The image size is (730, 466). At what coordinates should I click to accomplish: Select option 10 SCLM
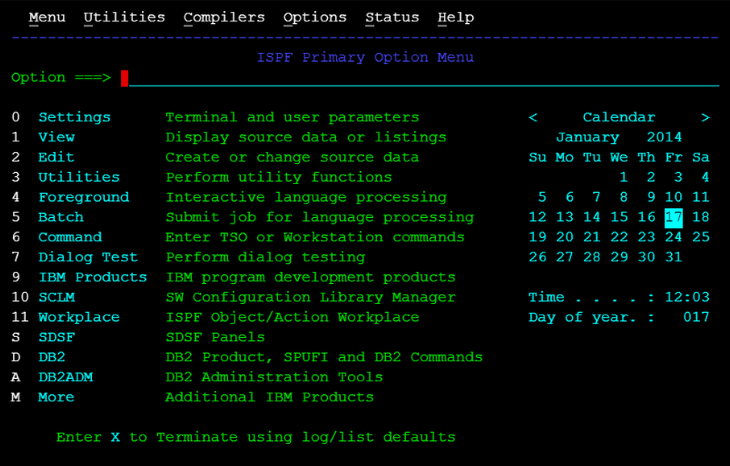56,297
